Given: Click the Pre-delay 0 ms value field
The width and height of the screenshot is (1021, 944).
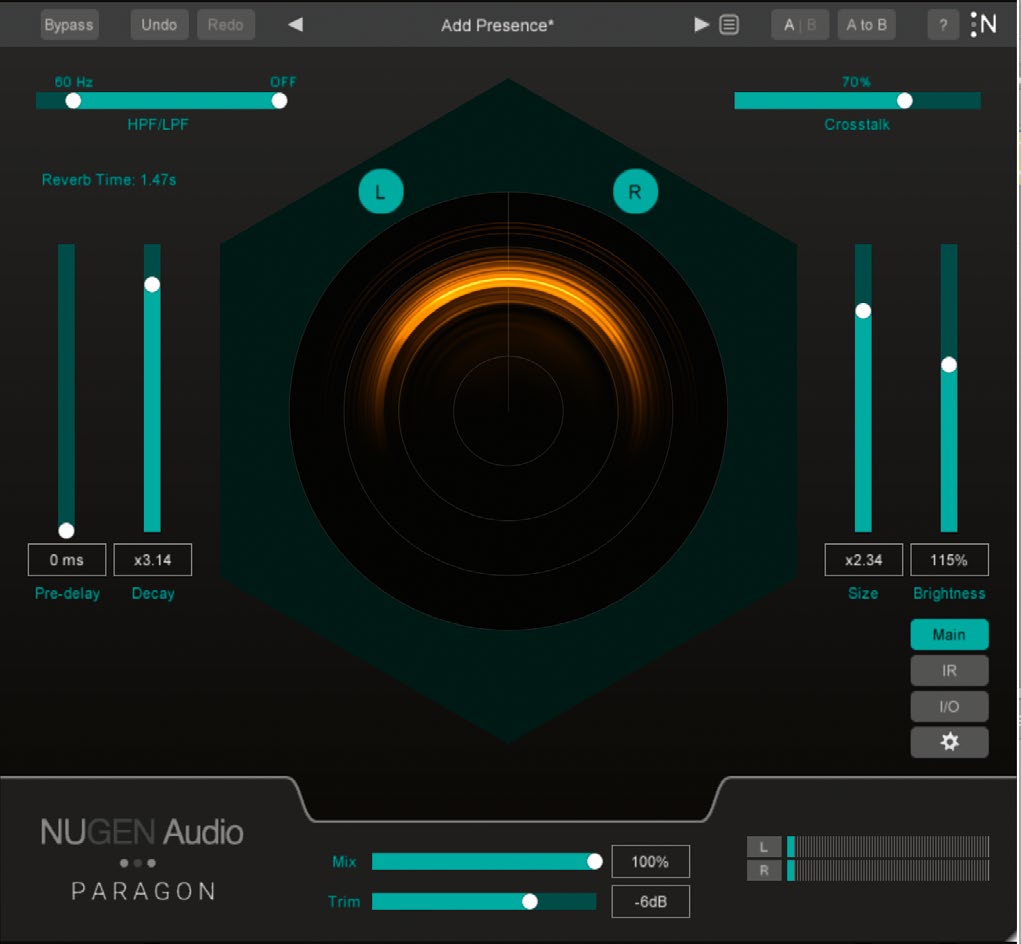Looking at the screenshot, I should (66, 560).
